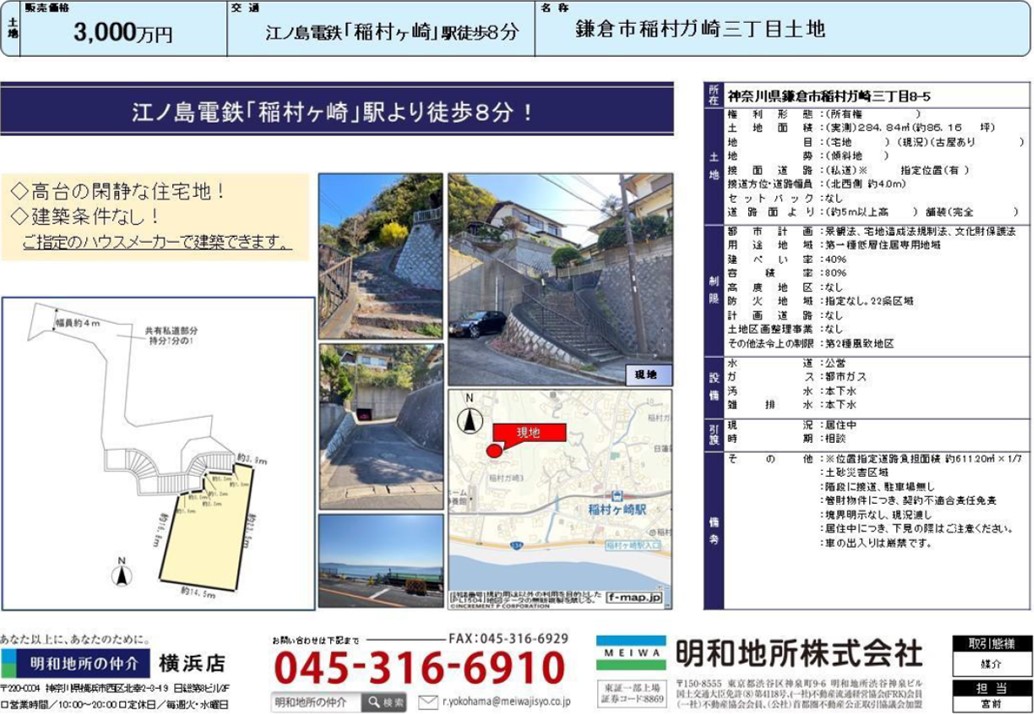Click the MEIWA green logo

click(630, 654)
